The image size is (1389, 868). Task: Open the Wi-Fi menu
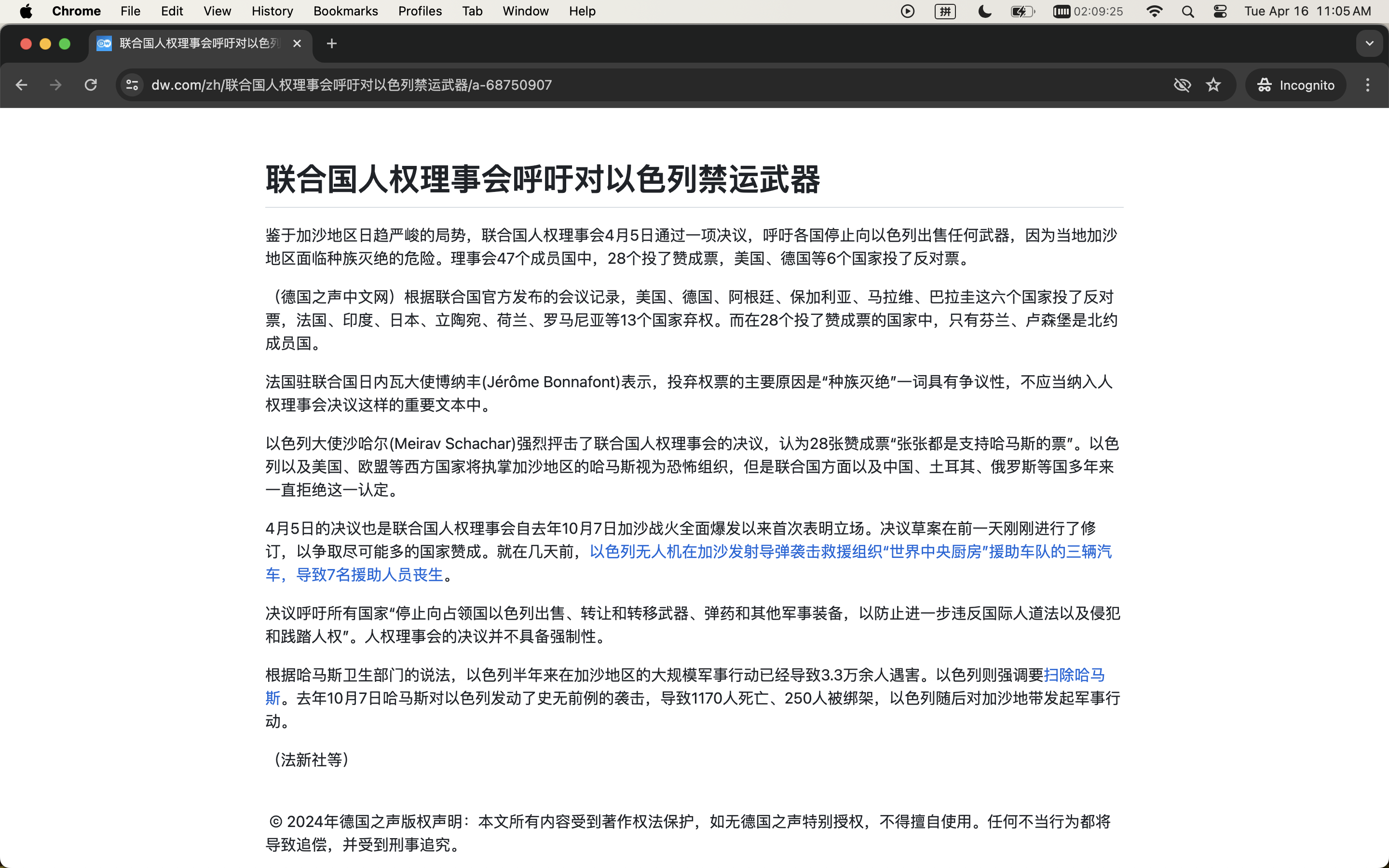(x=1154, y=11)
